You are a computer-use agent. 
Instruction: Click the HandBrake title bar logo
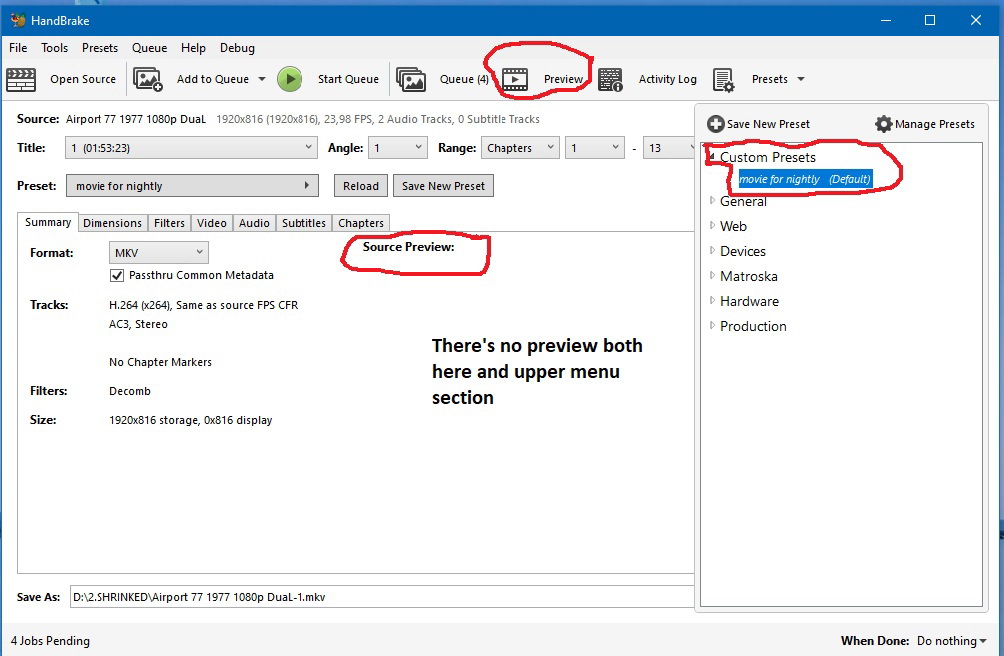tap(16, 19)
